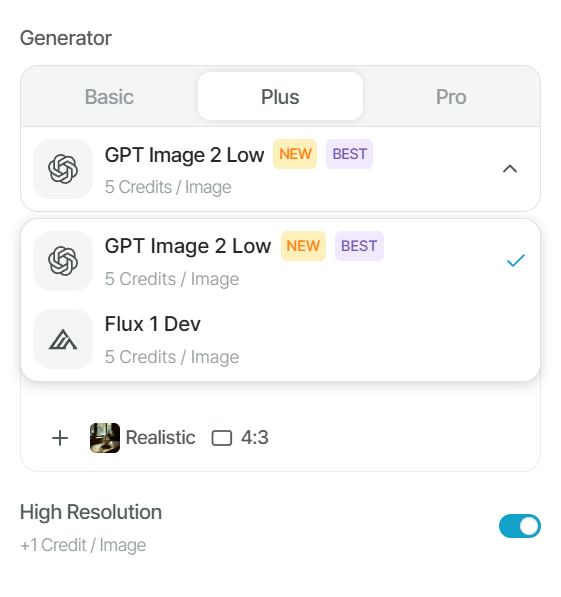
Task: Click the BEST badge in dropdown list
Action: click(359, 246)
